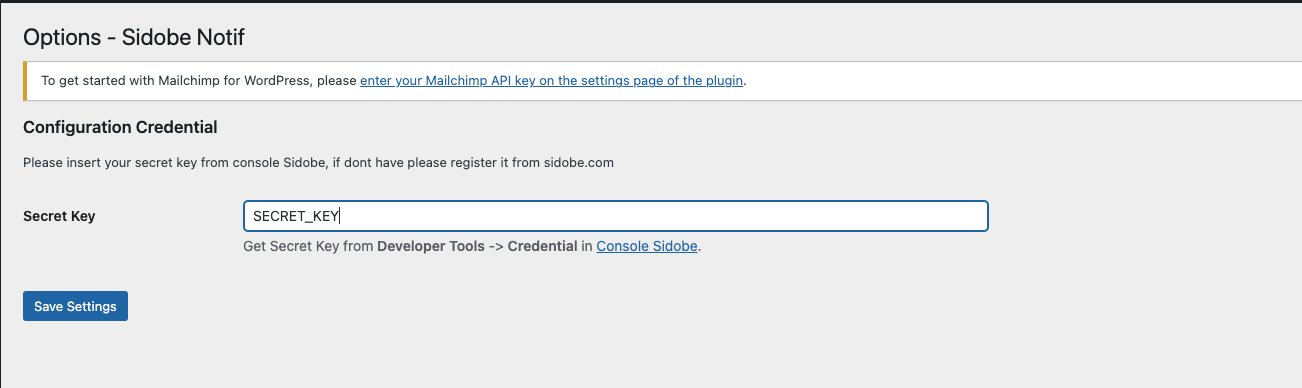The height and width of the screenshot is (388, 1302).
Task: Click the yellow left border of Mailchimp notice
Action: [25, 81]
